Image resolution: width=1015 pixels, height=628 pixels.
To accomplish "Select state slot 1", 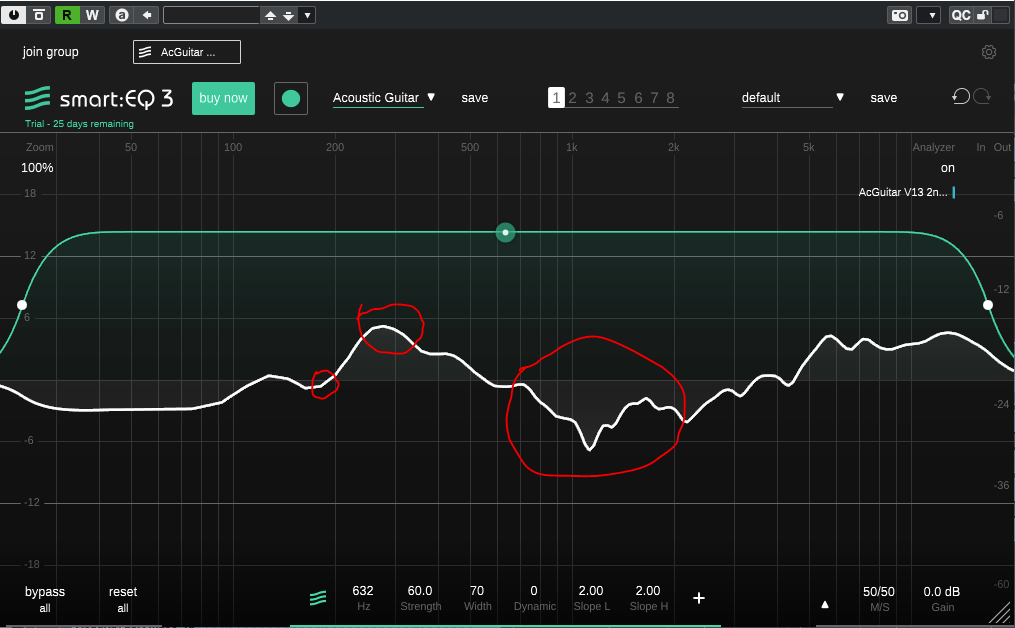I will [555, 98].
